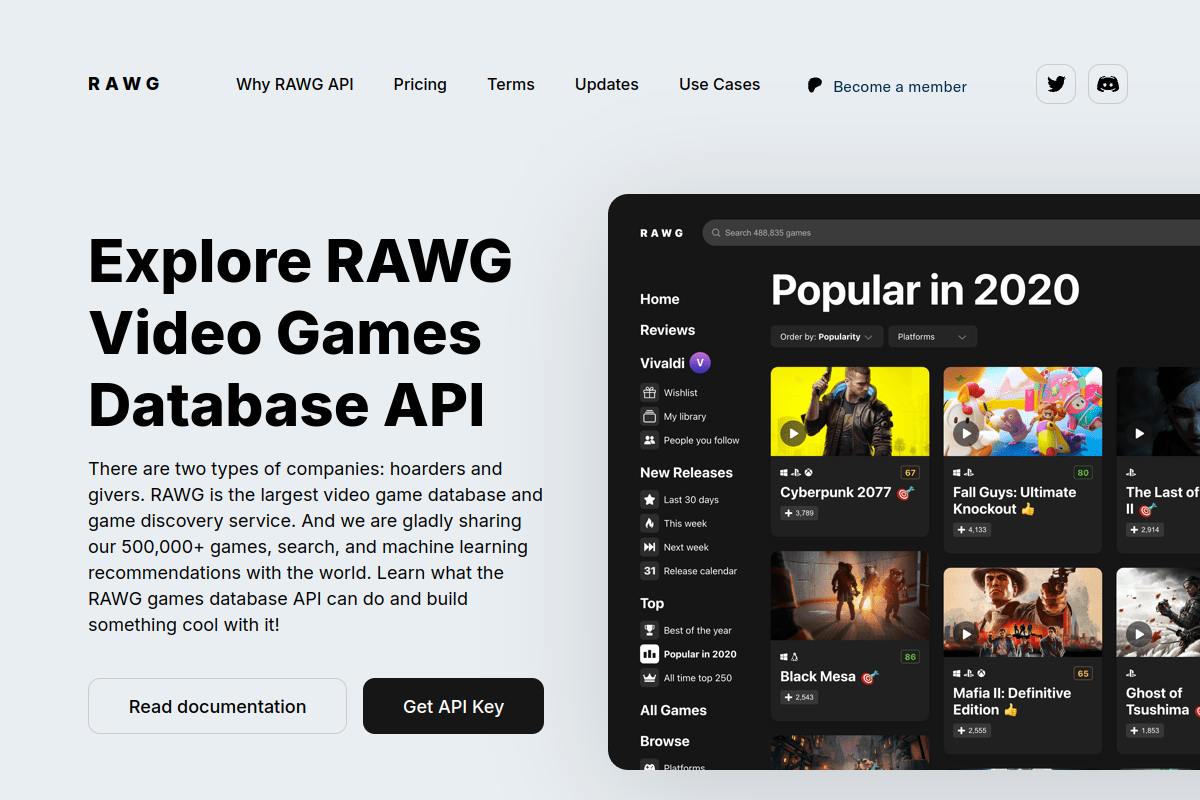Click the This week flame icon
The height and width of the screenshot is (800, 1200).
coord(649,523)
